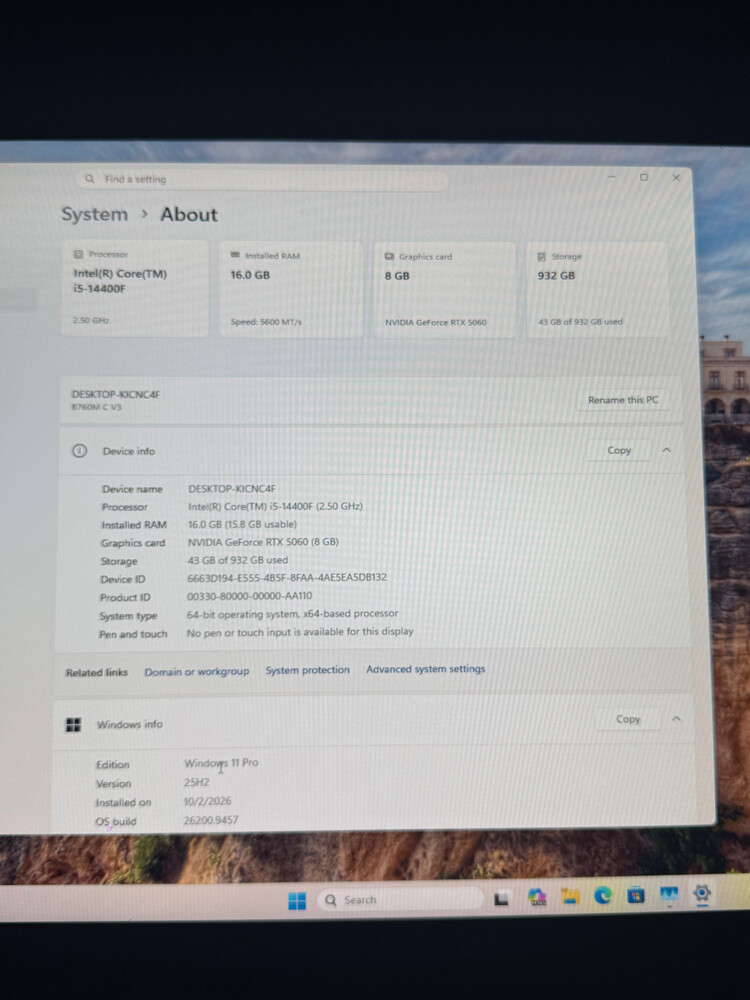Launch Microsoft Edge from the taskbar
This screenshot has width=750, height=1000.
coord(603,896)
